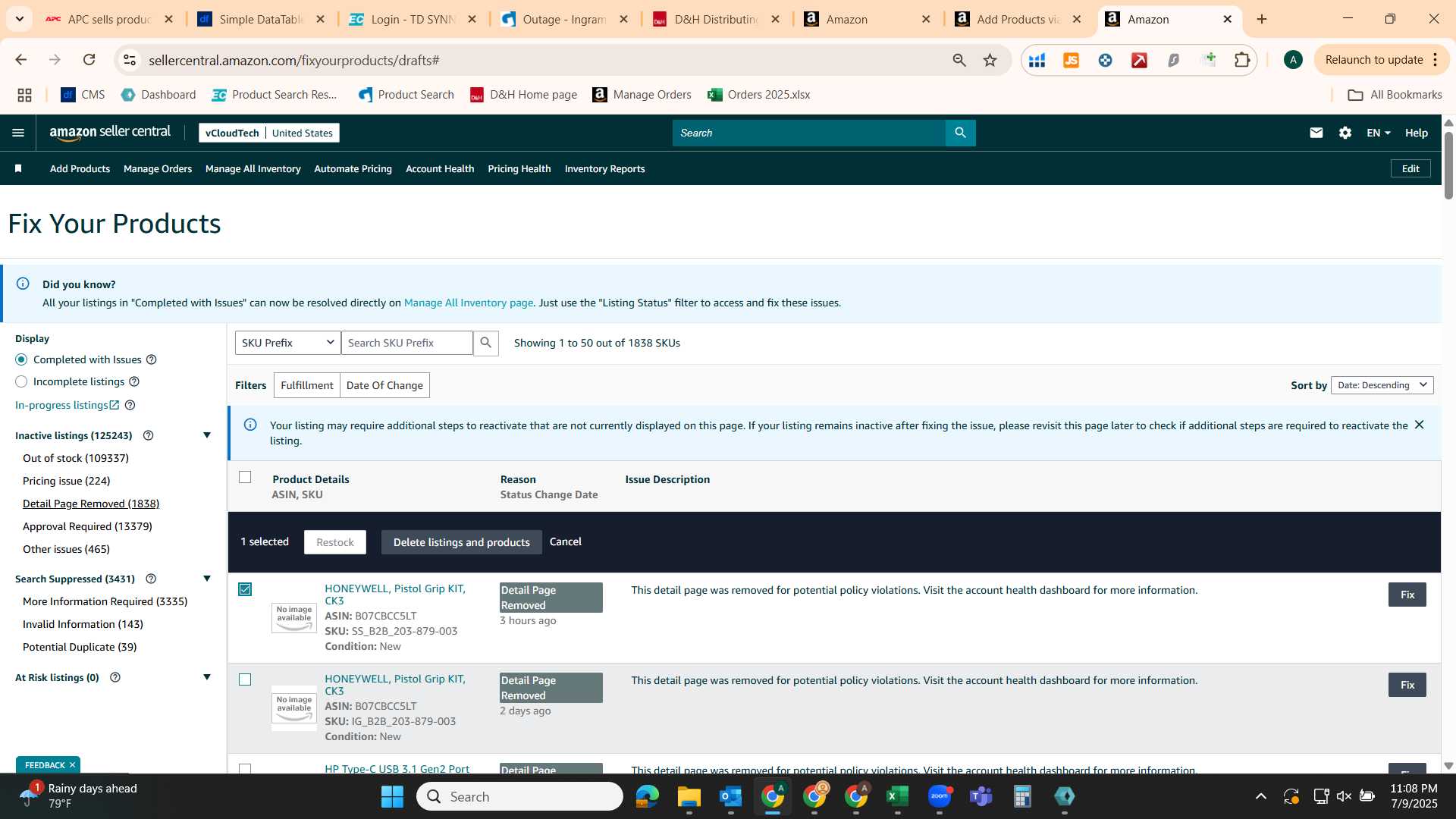Image resolution: width=1456 pixels, height=819 pixels.
Task: Open the EN language dropdown
Action: 1378,133
